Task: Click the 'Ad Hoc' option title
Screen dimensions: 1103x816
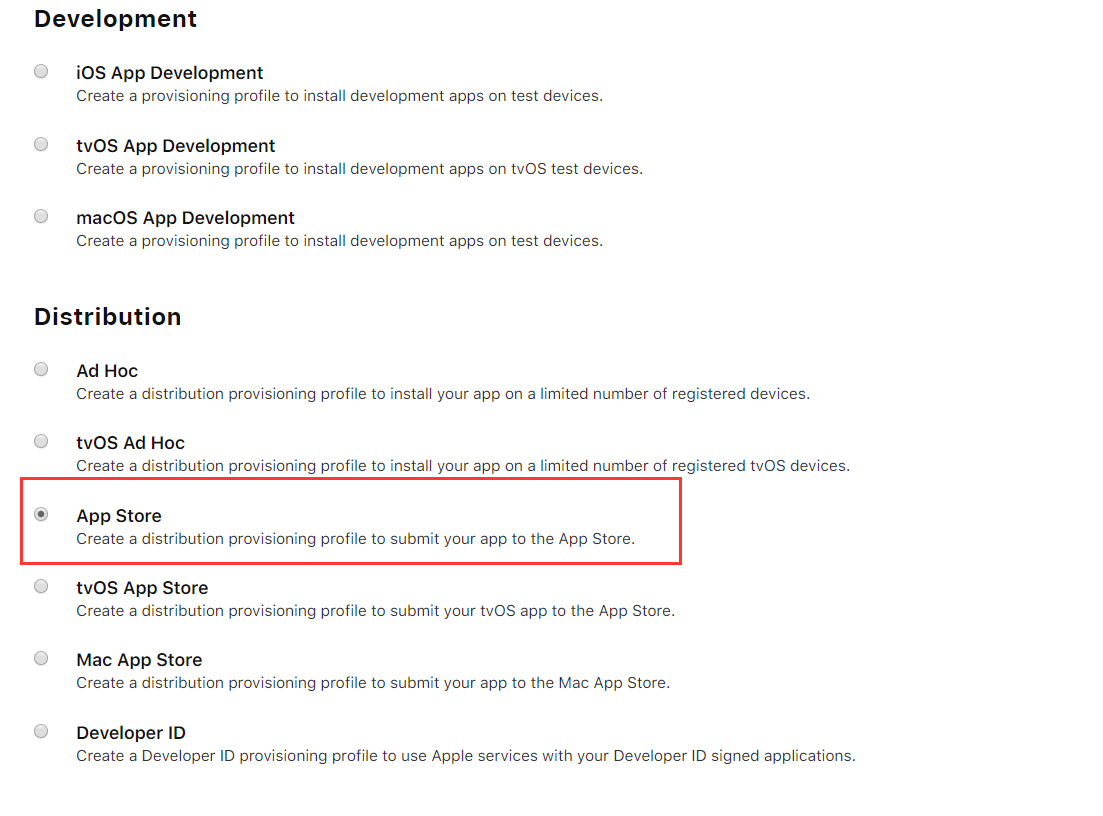Action: pyautogui.click(x=107, y=371)
